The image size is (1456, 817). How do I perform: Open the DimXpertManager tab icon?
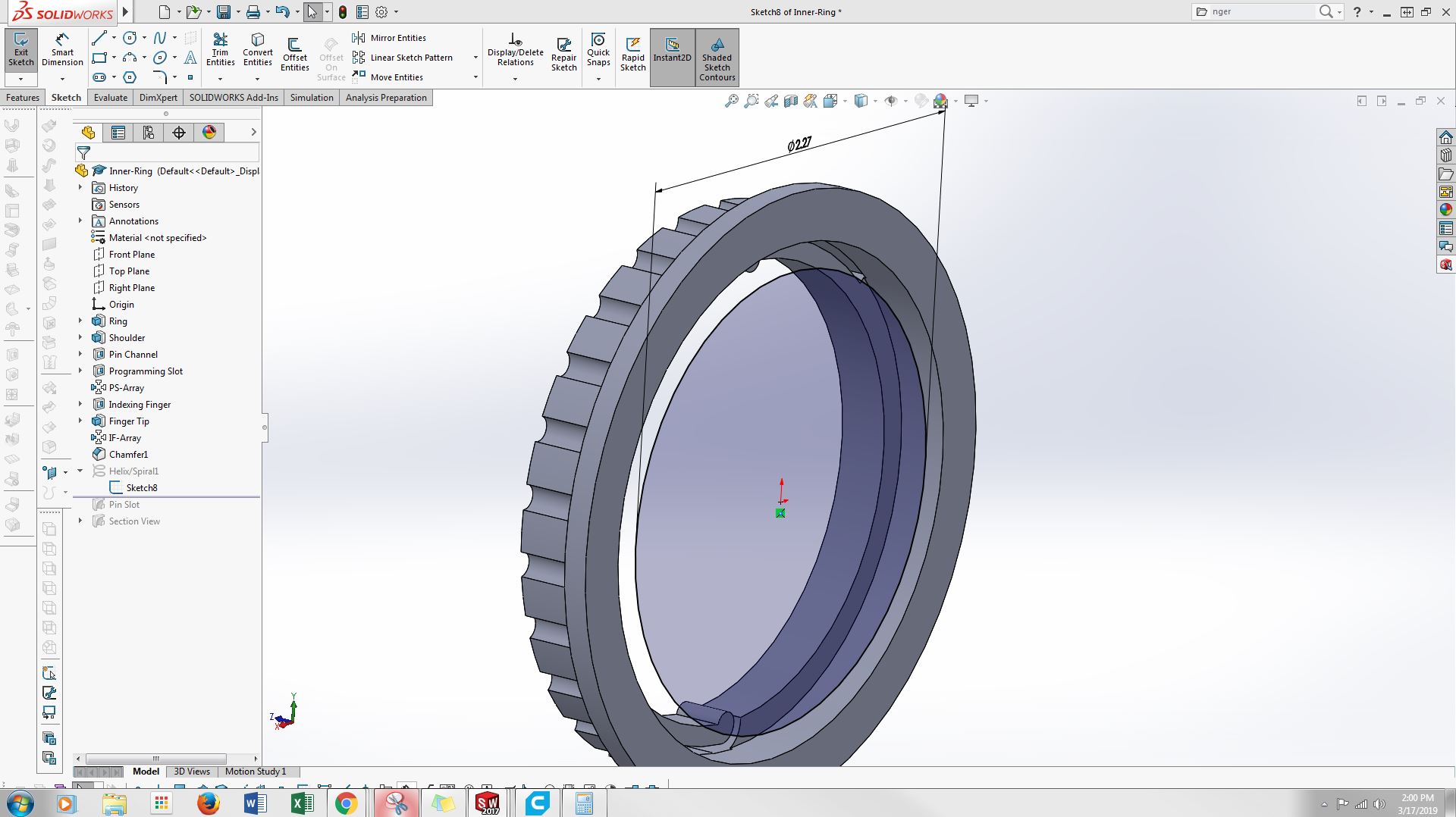179,133
